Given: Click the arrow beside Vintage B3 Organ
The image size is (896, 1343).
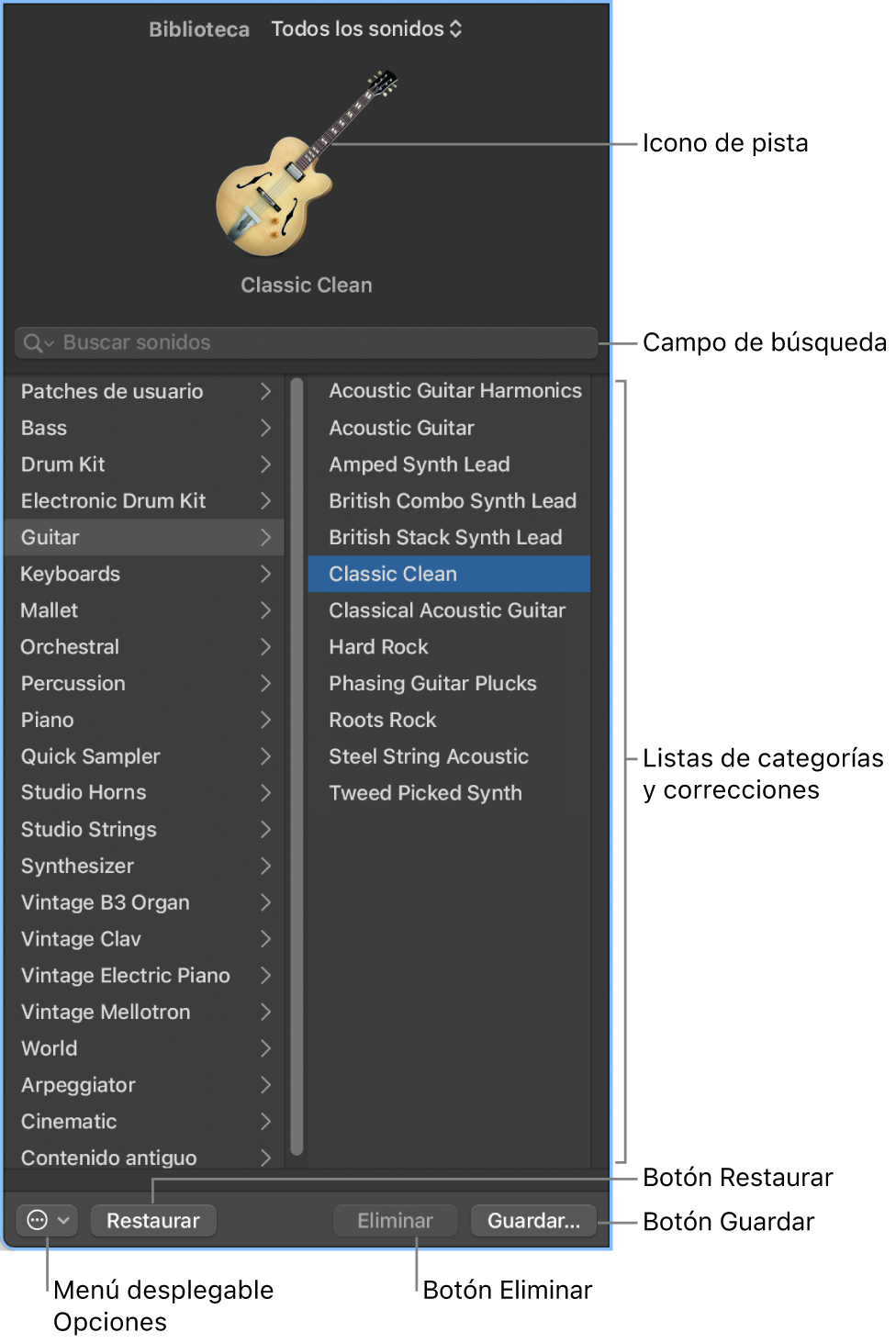Looking at the screenshot, I should [265, 902].
